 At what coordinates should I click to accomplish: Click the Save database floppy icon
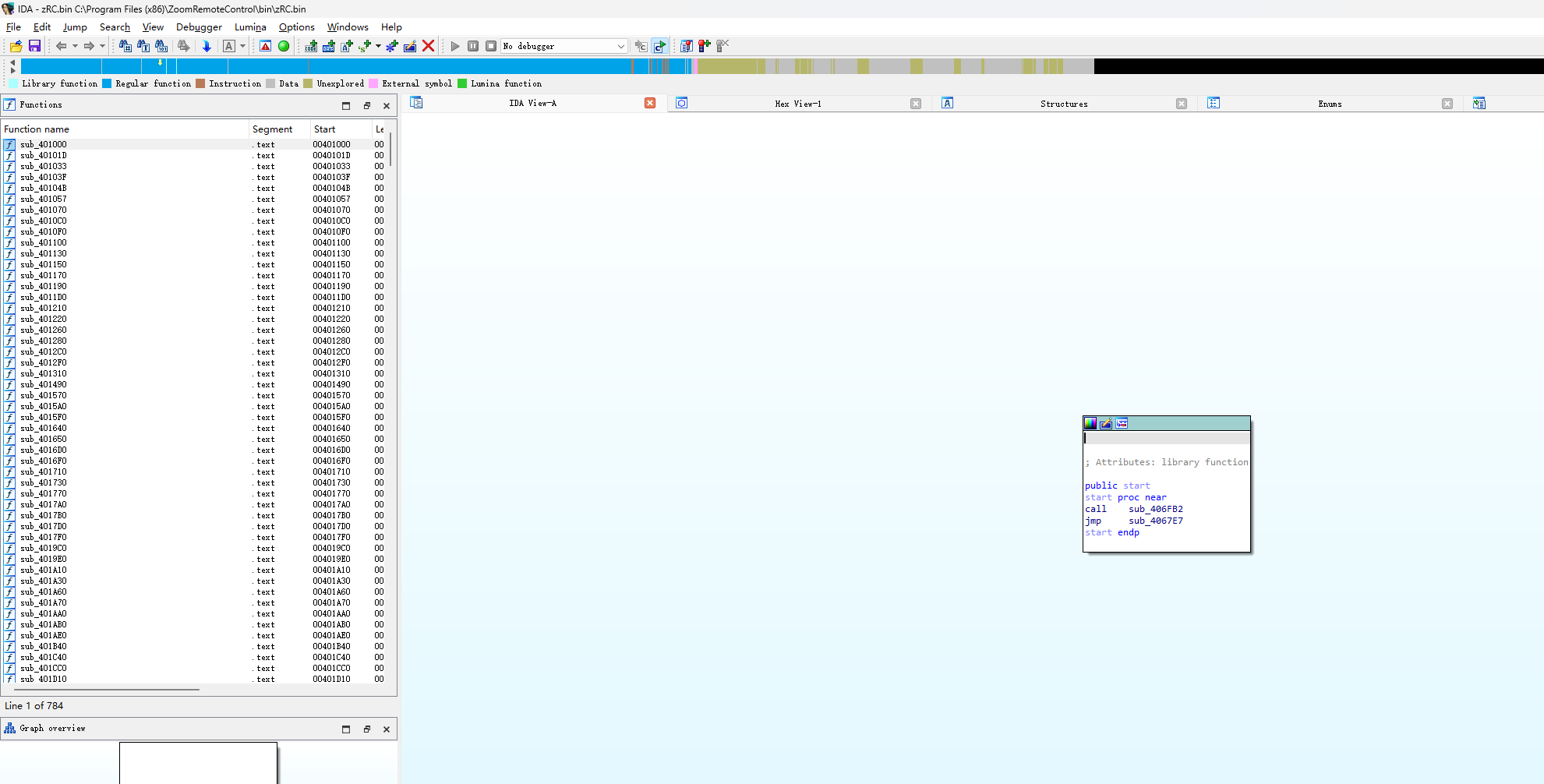[34, 46]
